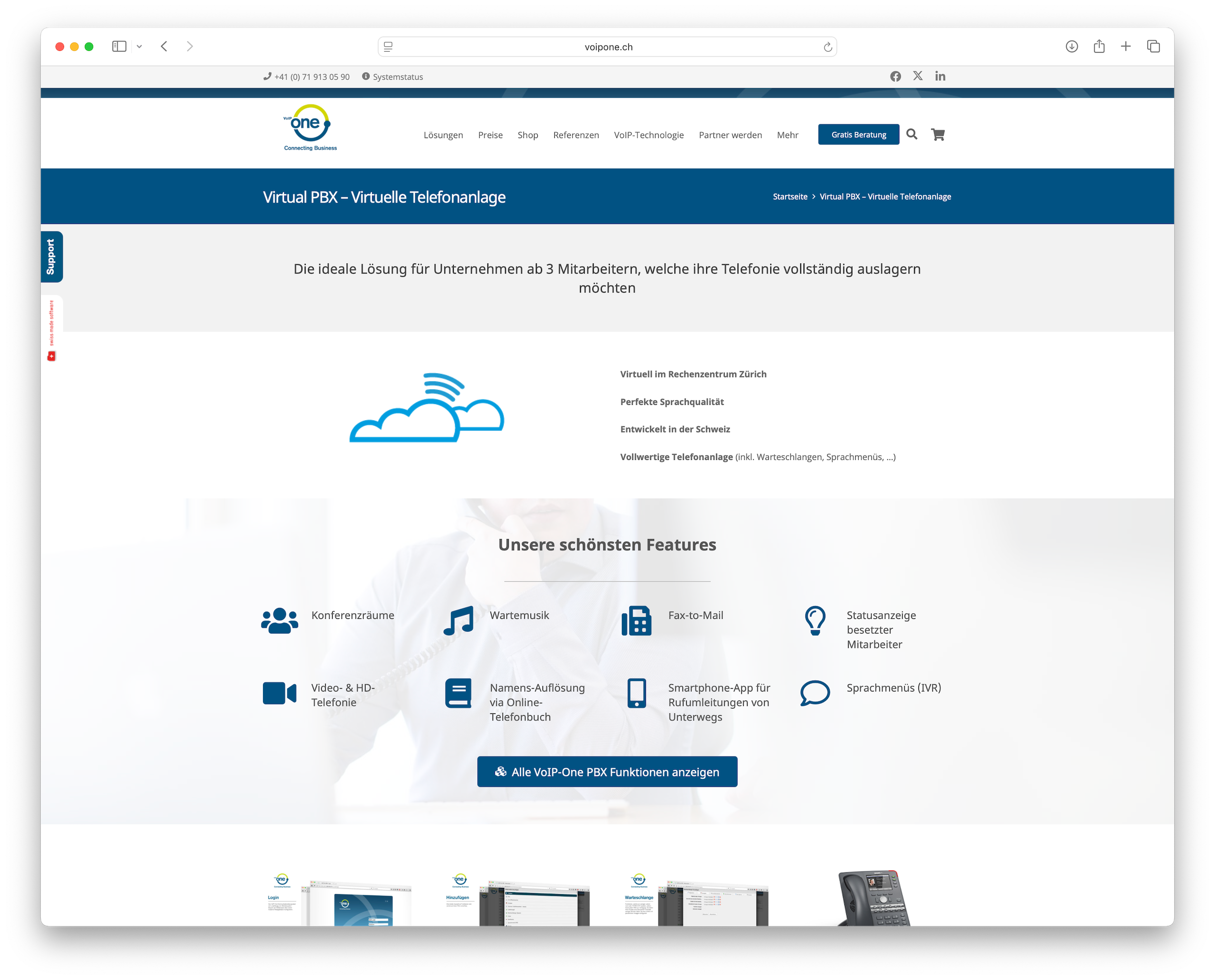Open the Lösungen navigation menu
The width and height of the screenshot is (1215, 980).
(443, 135)
